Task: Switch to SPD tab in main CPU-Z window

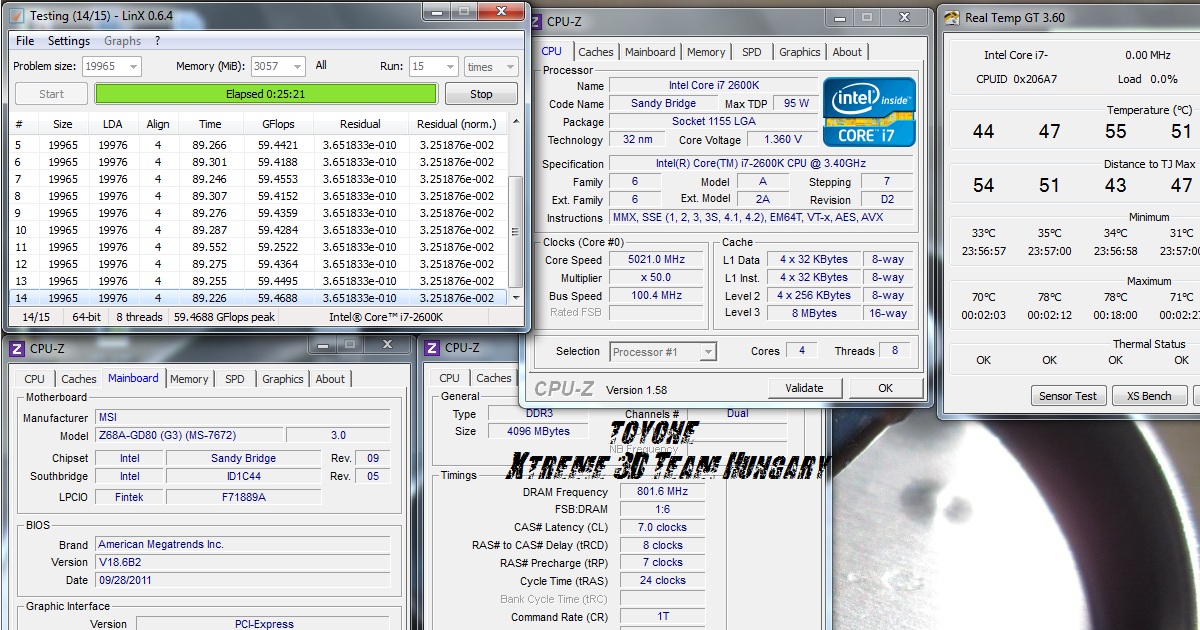Action: pyautogui.click(x=751, y=52)
